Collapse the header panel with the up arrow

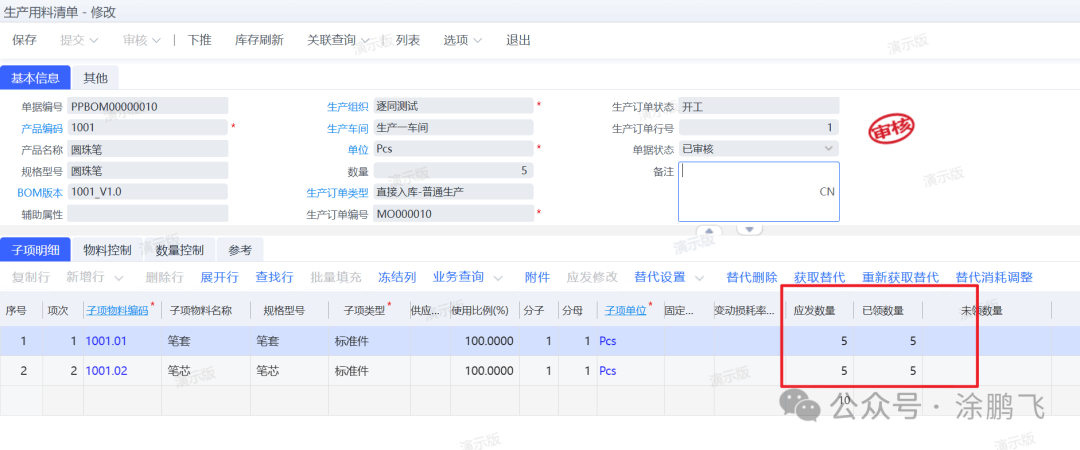point(708,229)
